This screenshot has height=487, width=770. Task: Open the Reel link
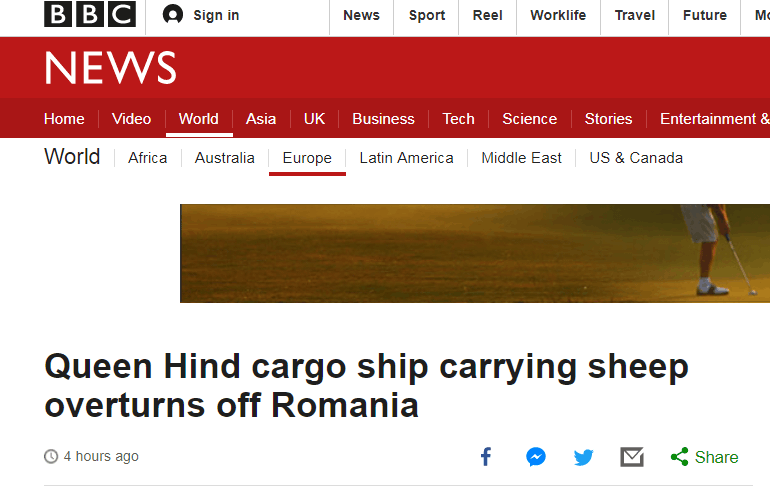tap(489, 15)
